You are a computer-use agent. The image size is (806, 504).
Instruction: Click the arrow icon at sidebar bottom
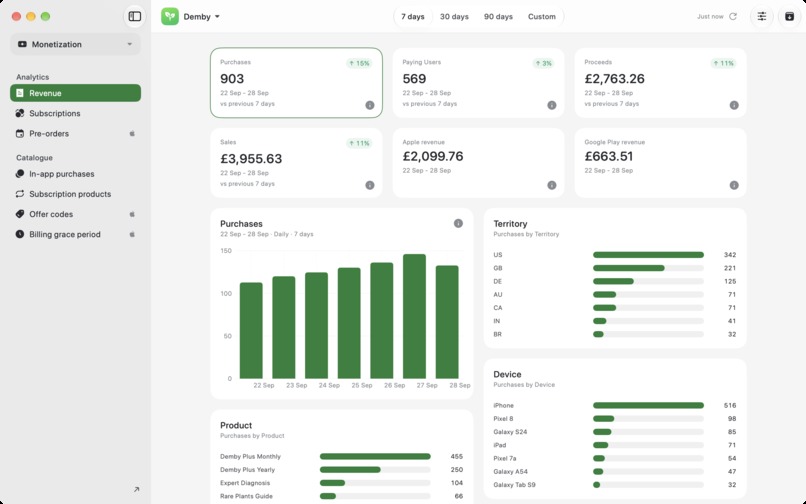click(x=136, y=490)
